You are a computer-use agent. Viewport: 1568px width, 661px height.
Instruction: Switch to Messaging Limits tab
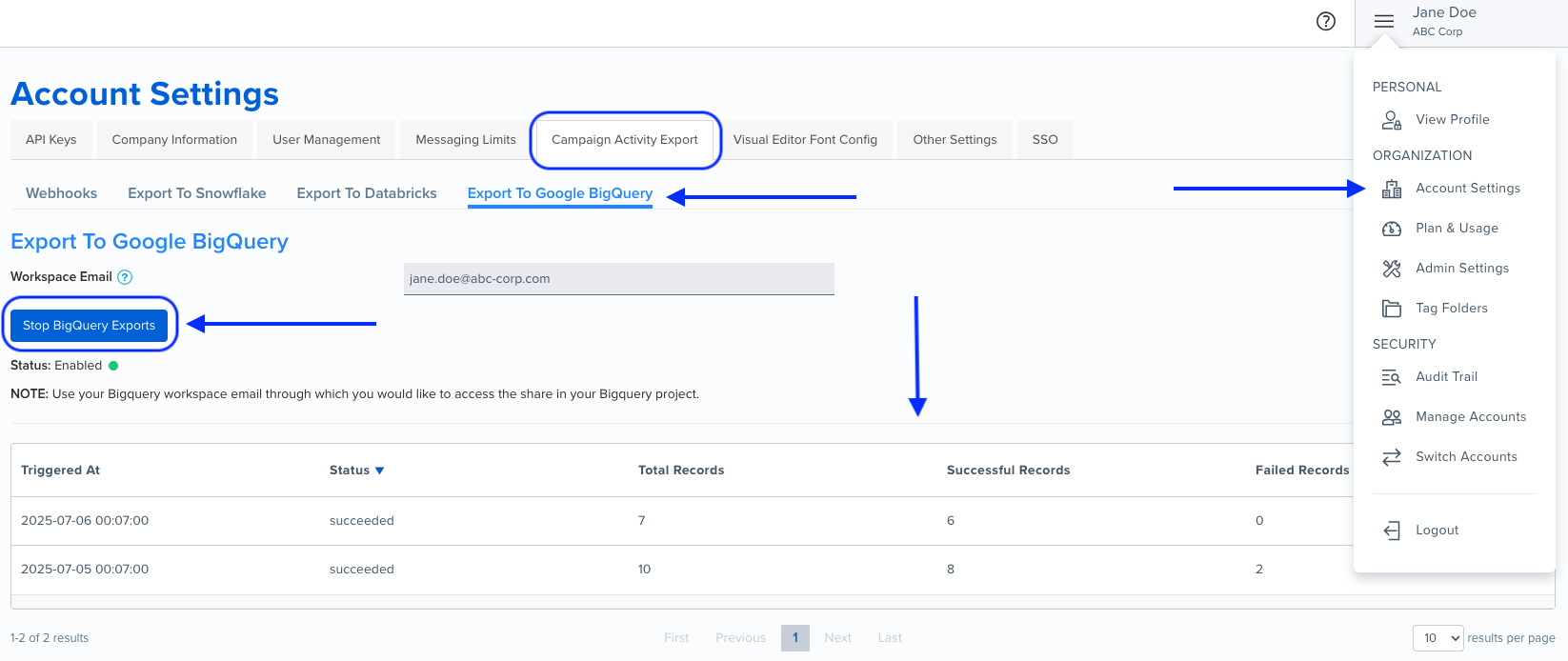pyautogui.click(x=466, y=139)
